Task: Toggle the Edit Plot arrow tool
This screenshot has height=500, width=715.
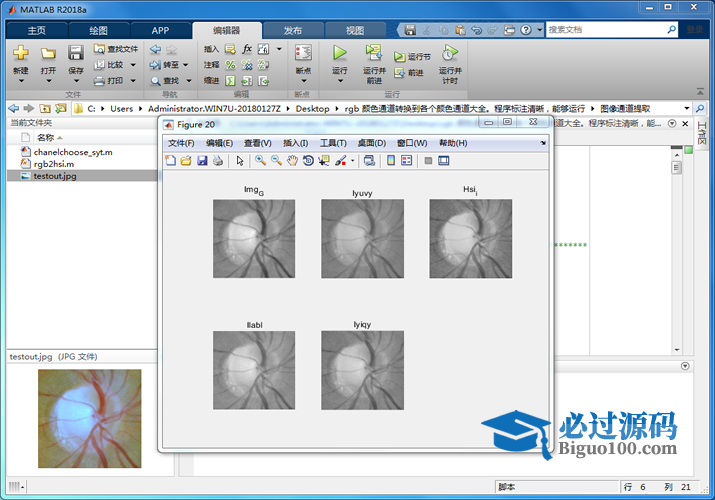Action: coord(240,160)
